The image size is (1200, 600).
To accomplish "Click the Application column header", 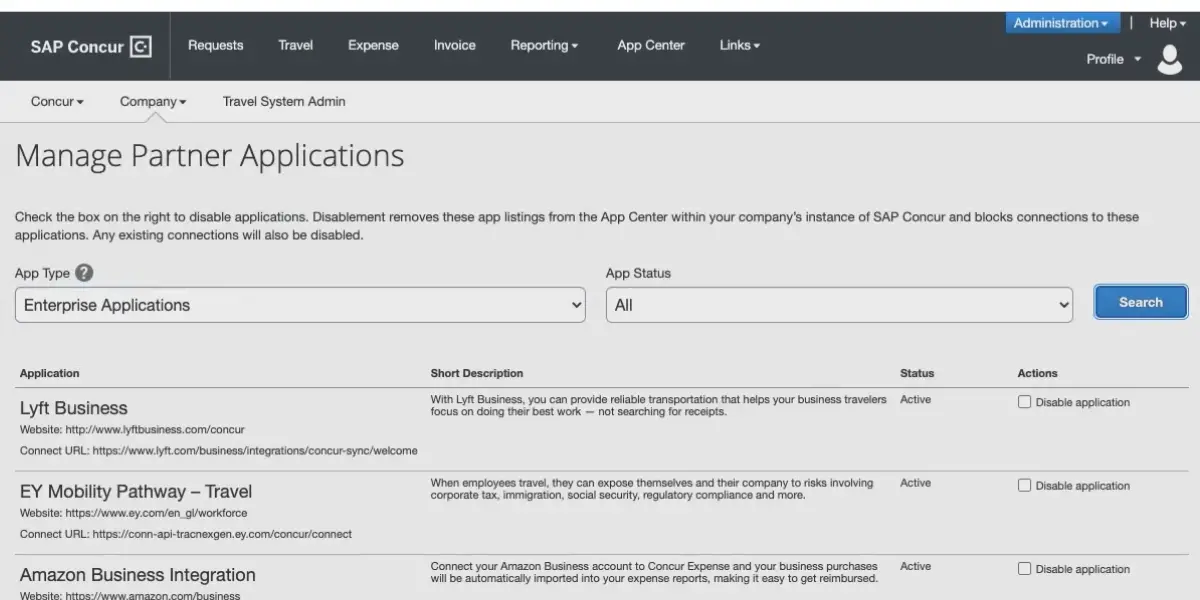I will [x=50, y=373].
